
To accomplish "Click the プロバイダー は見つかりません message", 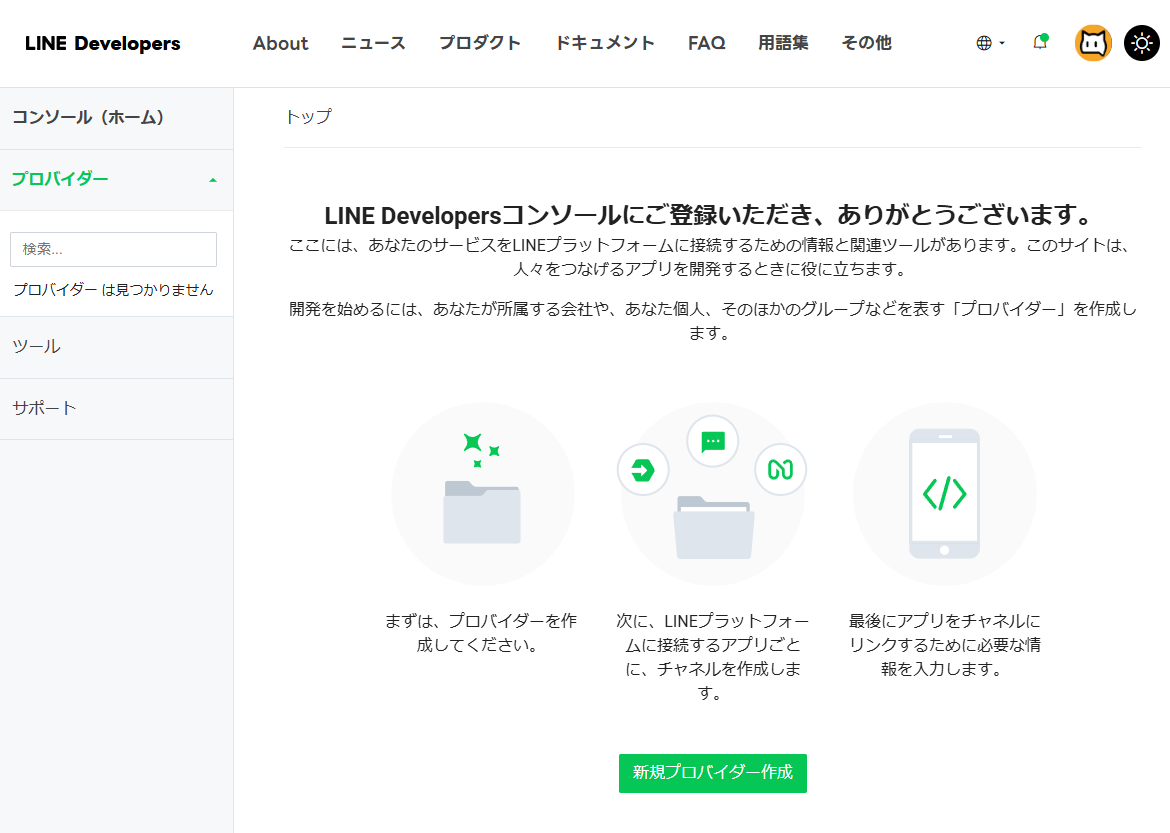I will click(x=113, y=290).
